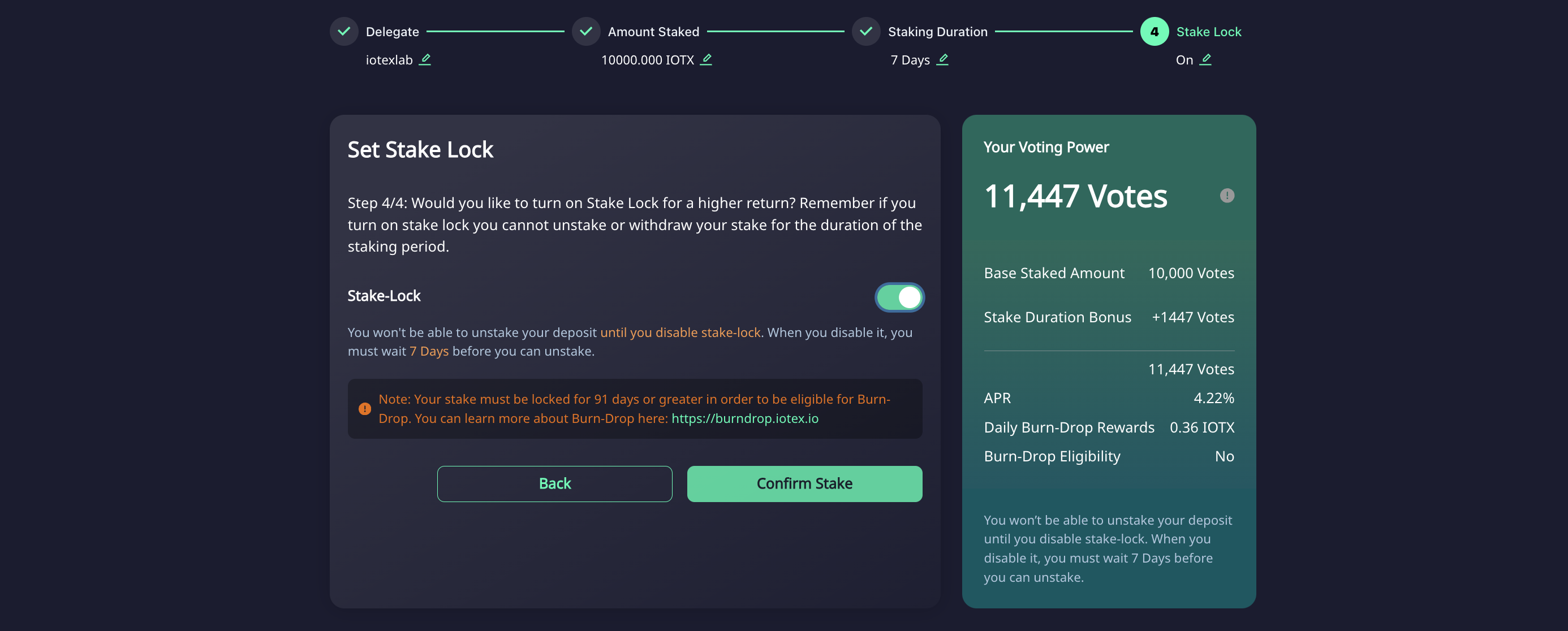Open the burndrop.iotex.io link
This screenshot has height=631, width=1568.
[744, 418]
